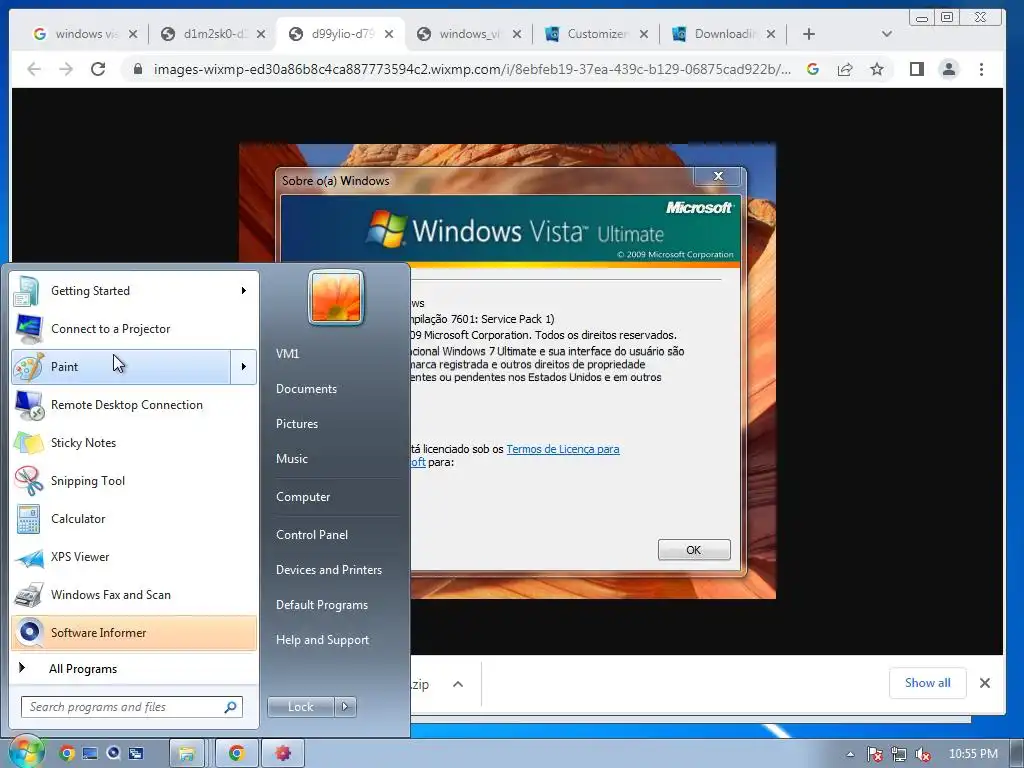Image resolution: width=1024 pixels, height=768 pixels.
Task: Open the Calculator app
Action: [134, 519]
